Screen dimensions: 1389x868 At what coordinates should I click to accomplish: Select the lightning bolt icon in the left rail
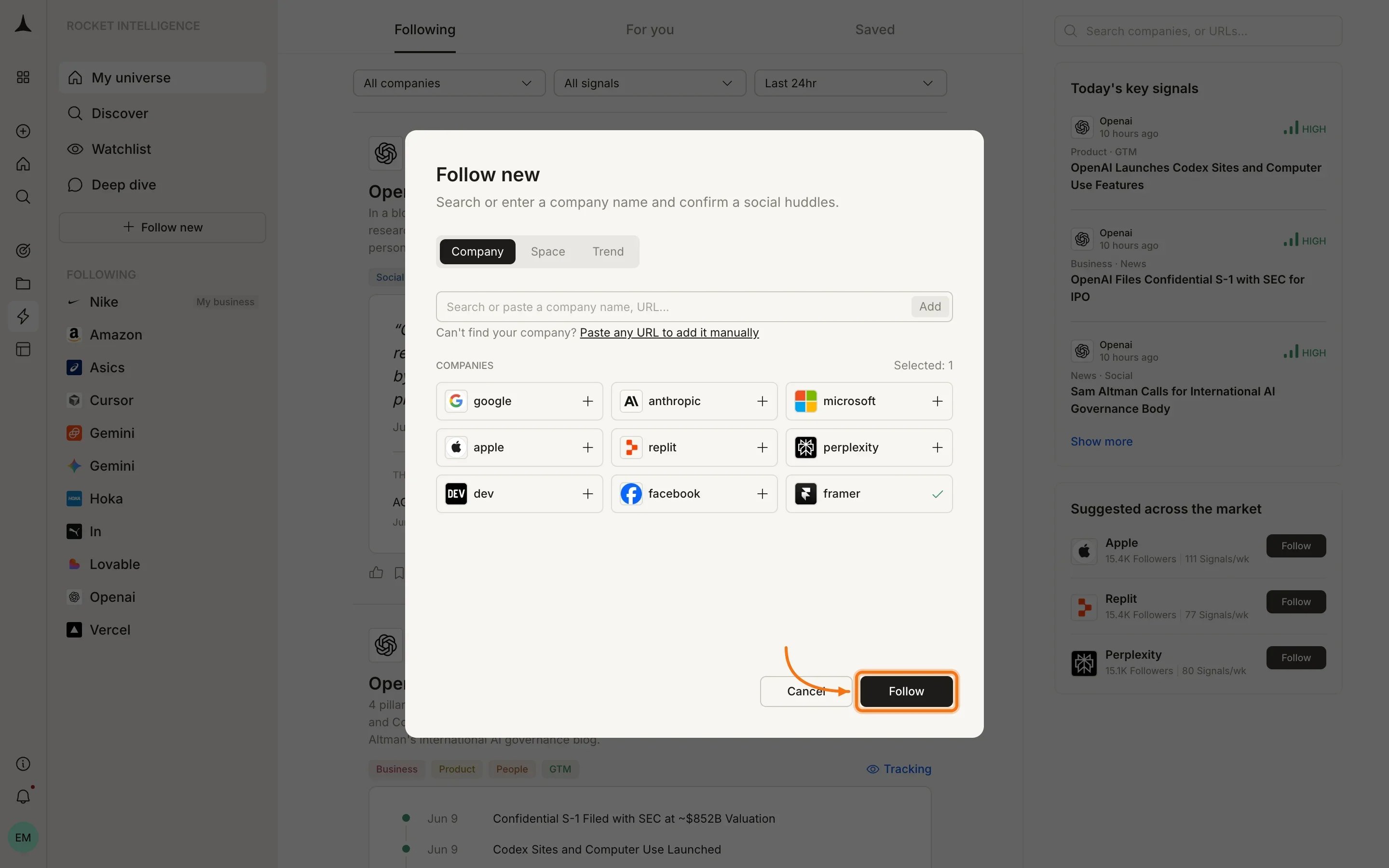pos(23,316)
